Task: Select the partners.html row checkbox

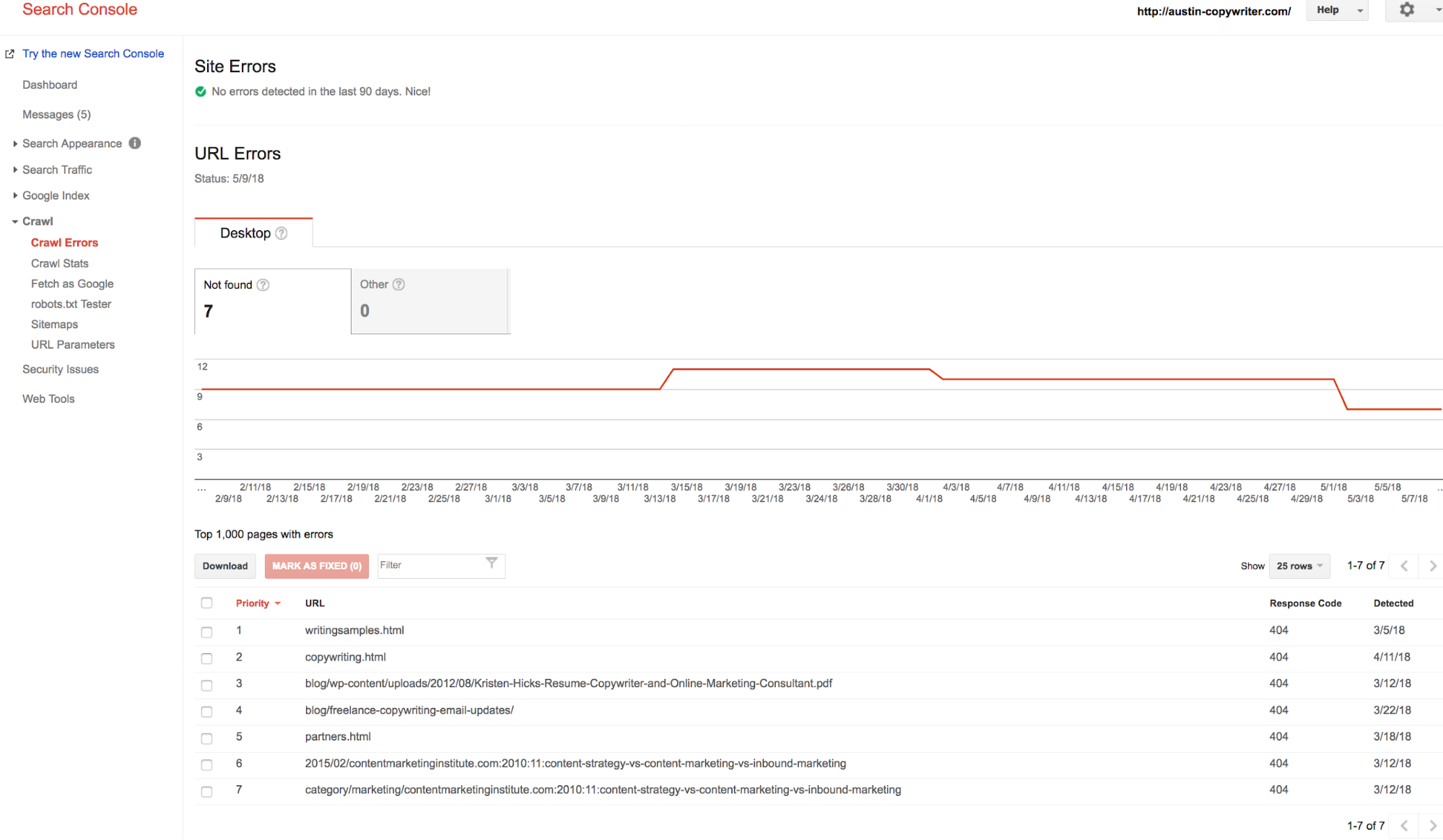Action: [x=207, y=738]
